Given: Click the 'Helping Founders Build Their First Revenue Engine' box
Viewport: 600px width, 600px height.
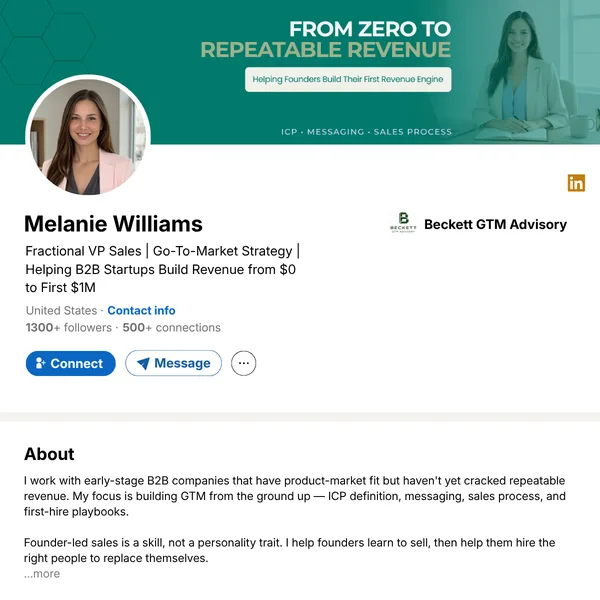Looking at the screenshot, I should click(348, 80).
